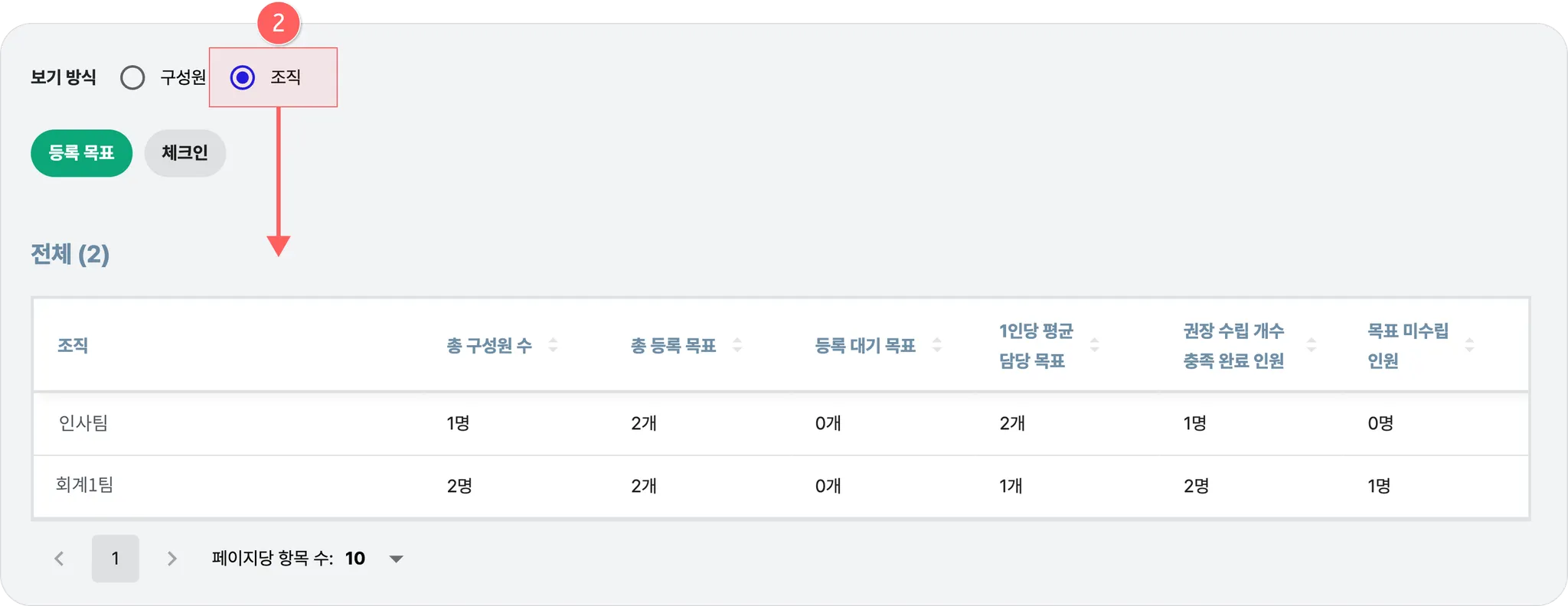1568x606 pixels.
Task: Sort by 총 구성원 수 column arrows
Action: tap(553, 345)
